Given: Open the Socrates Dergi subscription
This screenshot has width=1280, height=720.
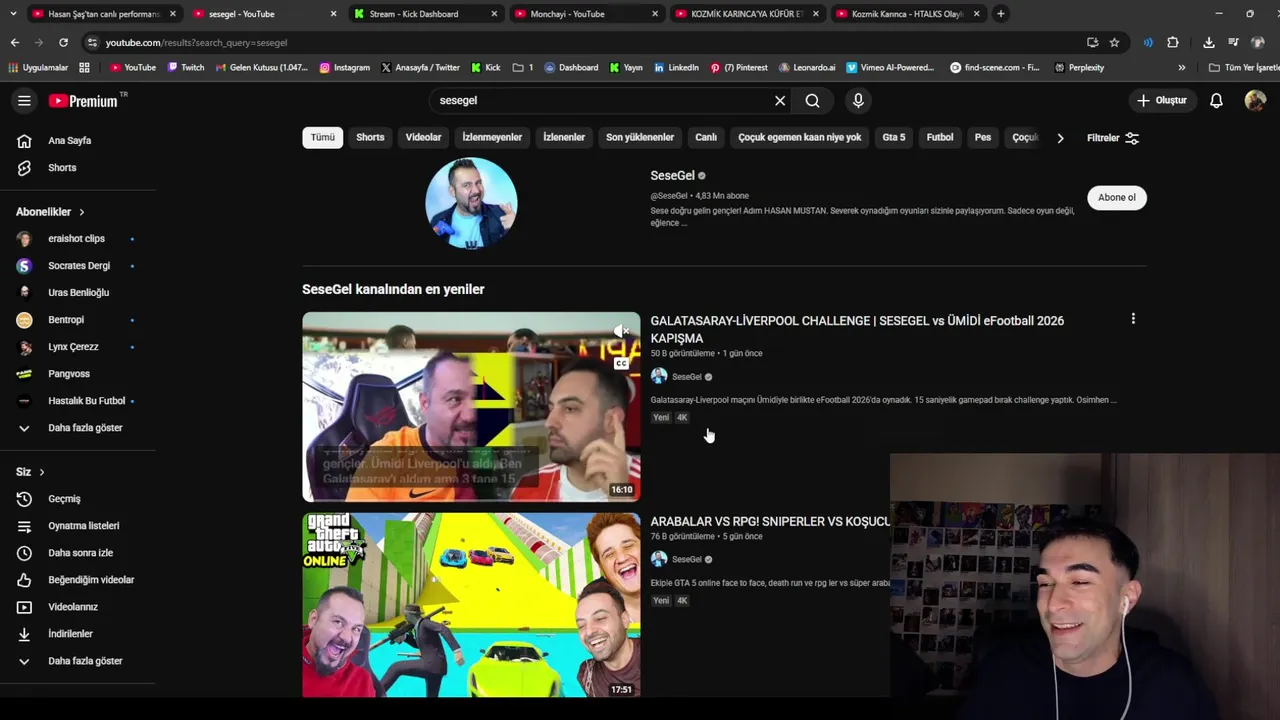Looking at the screenshot, I should click(78, 266).
